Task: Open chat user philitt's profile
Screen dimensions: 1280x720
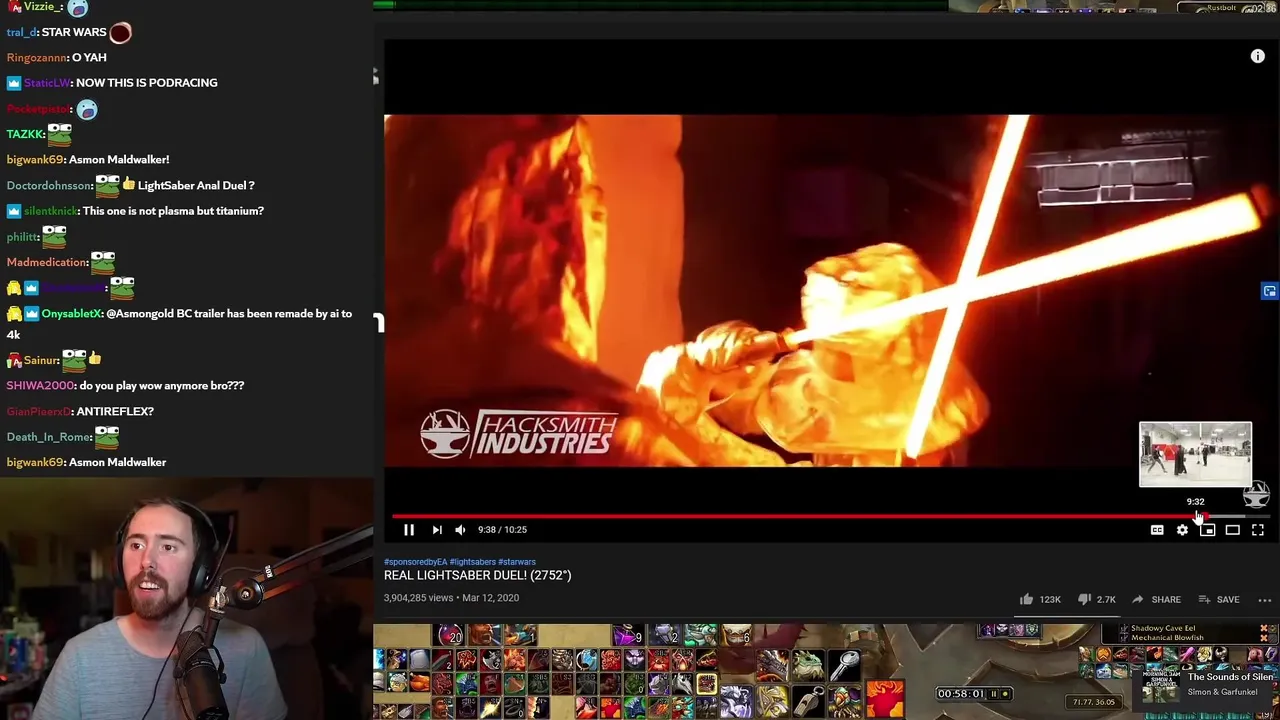Action: [22, 237]
